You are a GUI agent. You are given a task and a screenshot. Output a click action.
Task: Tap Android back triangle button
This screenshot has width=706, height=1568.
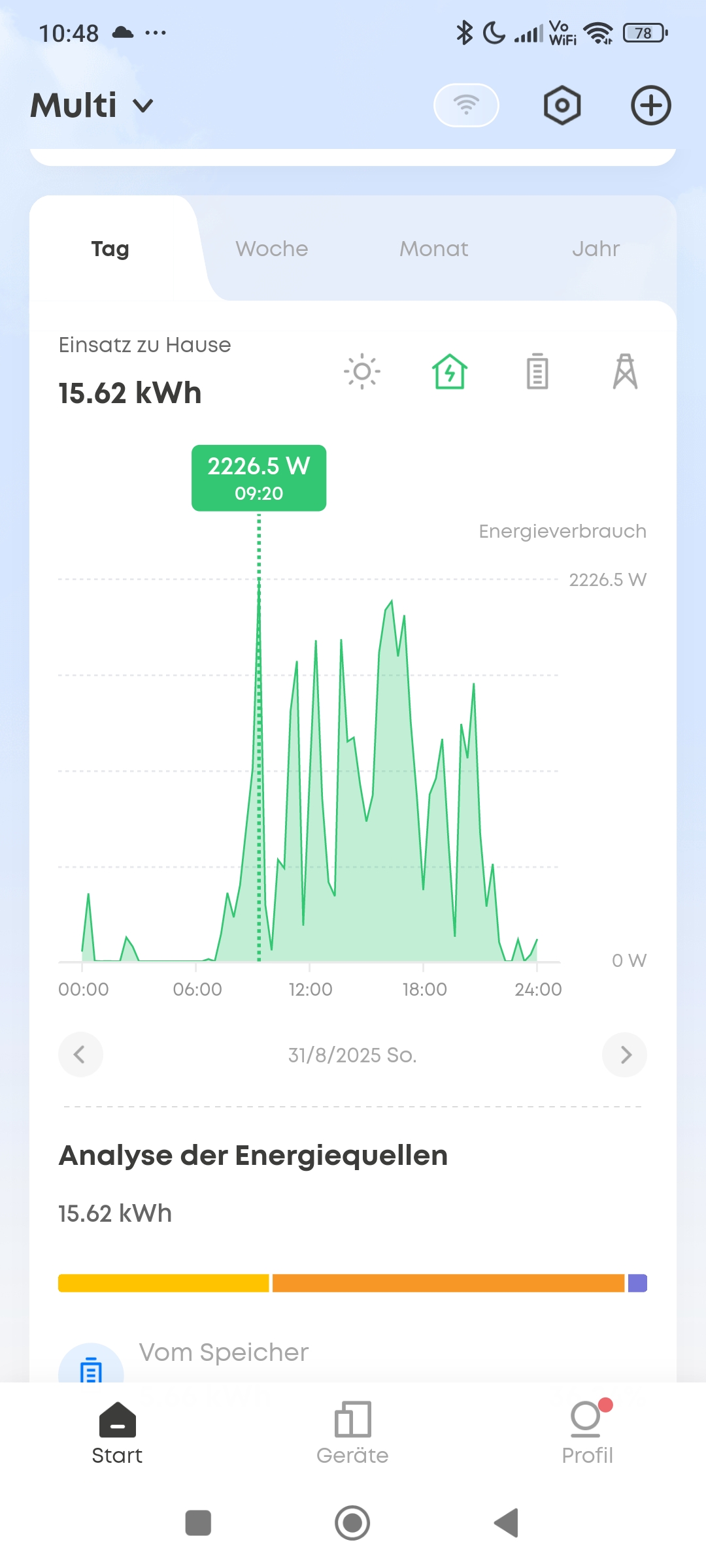coord(507,1523)
